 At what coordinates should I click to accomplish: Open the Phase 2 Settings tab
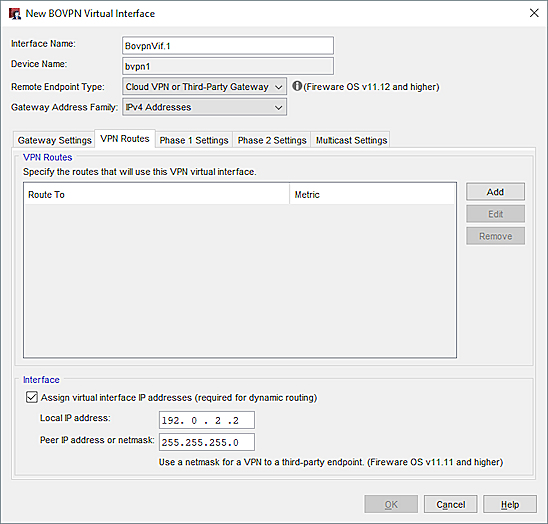point(272,140)
